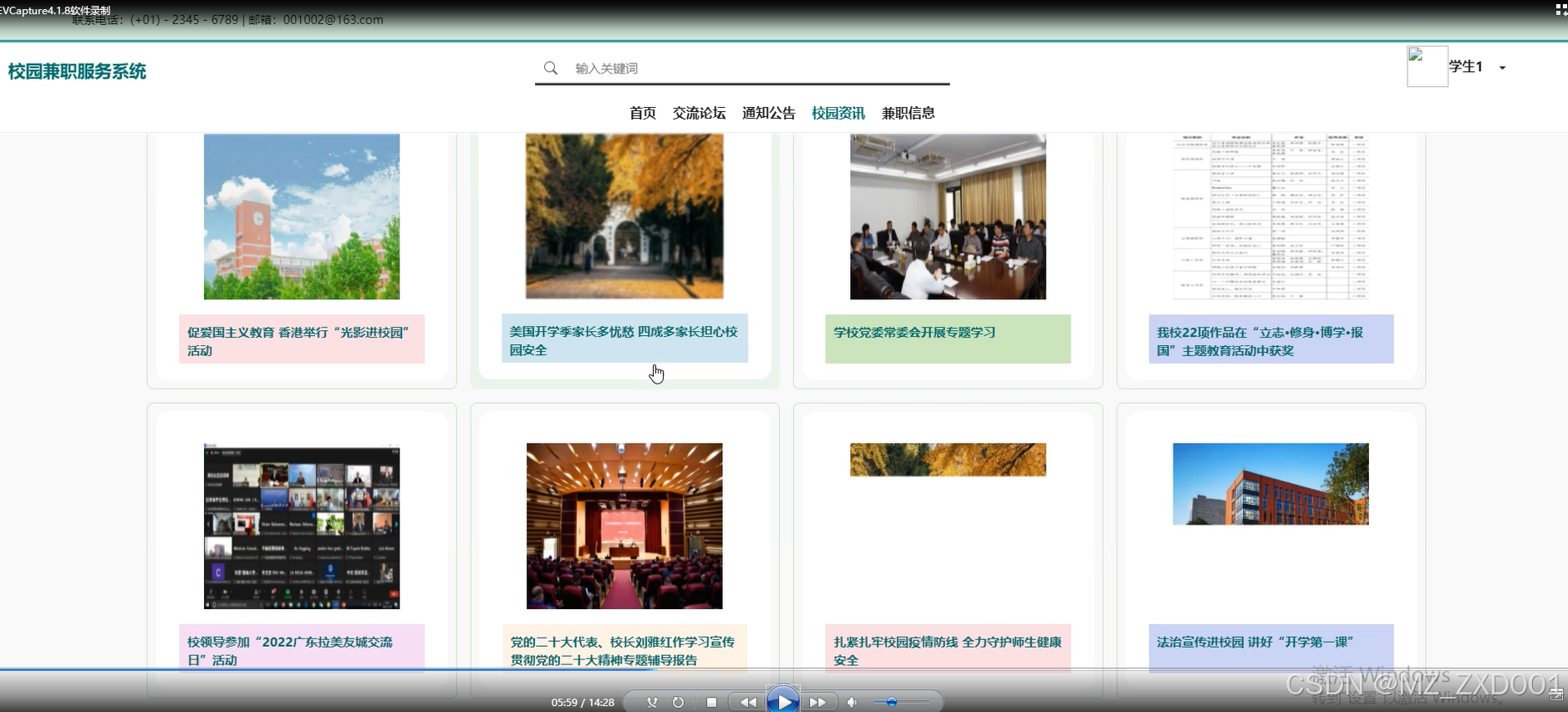Click the contact email 001002@163.com text

pos(333,19)
